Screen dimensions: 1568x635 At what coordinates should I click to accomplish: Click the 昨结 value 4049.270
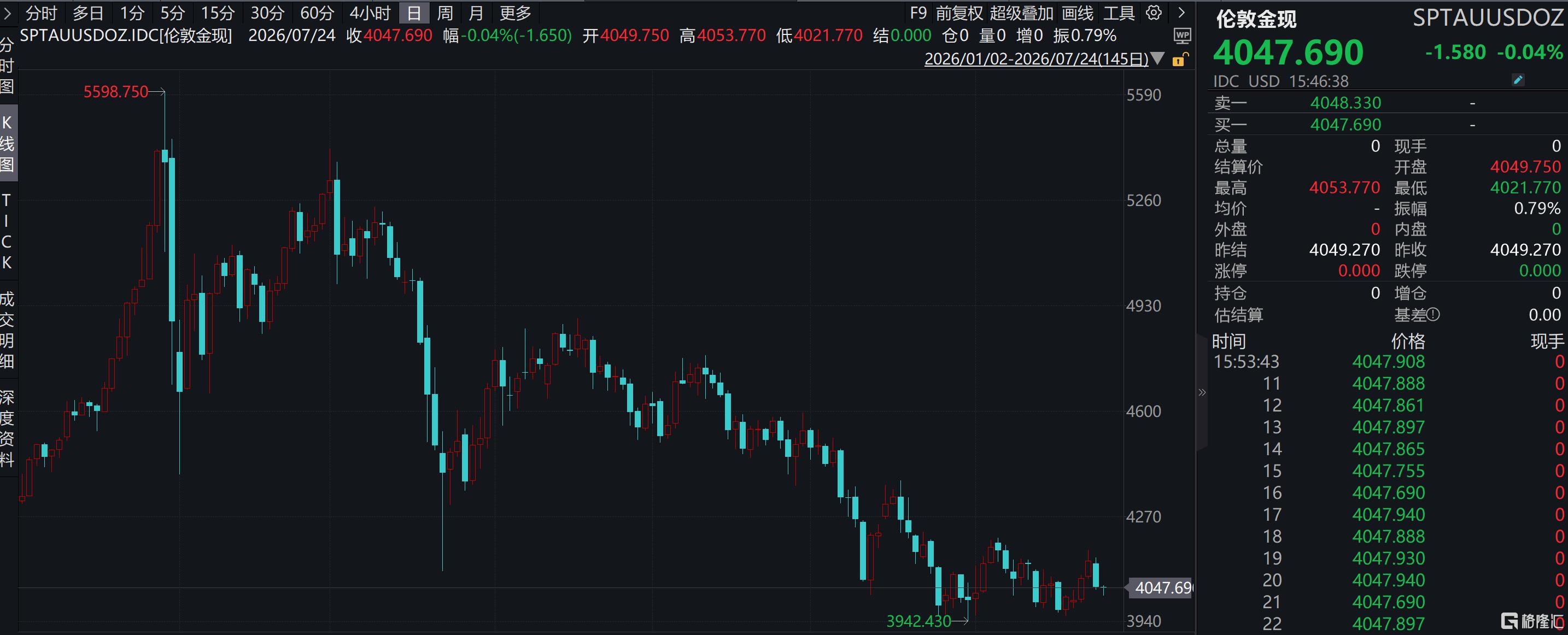[x=1344, y=249]
